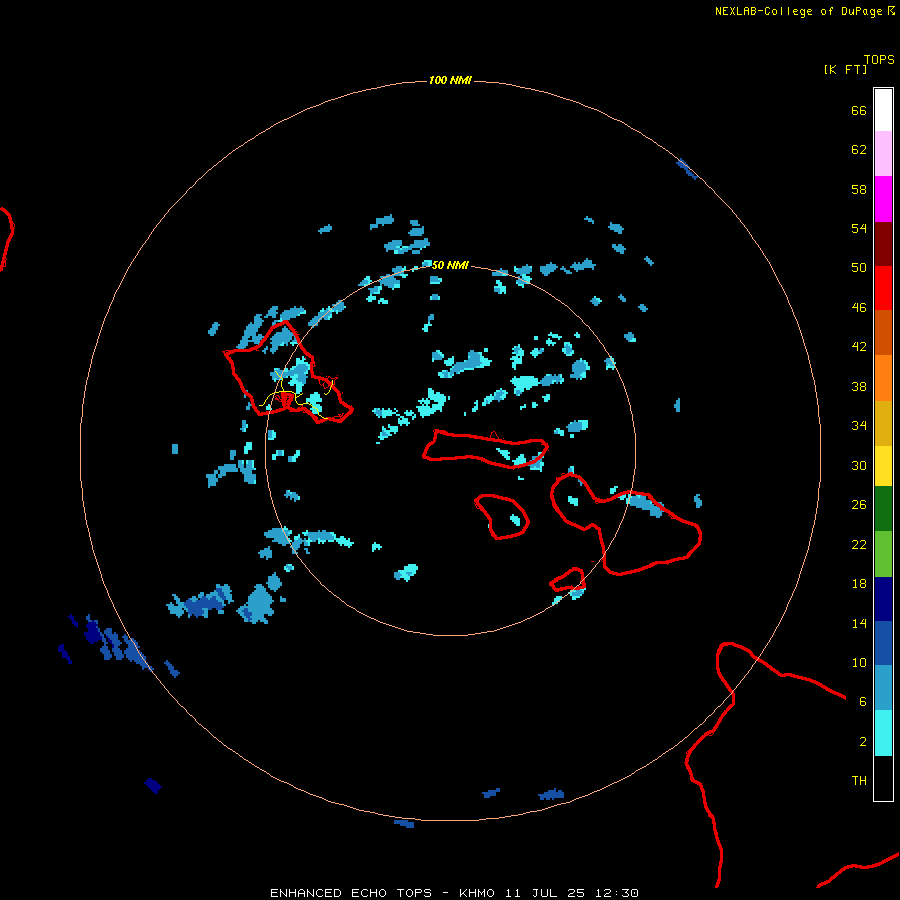Click the 54 legend value
This screenshot has width=900, height=900.
(x=859, y=228)
